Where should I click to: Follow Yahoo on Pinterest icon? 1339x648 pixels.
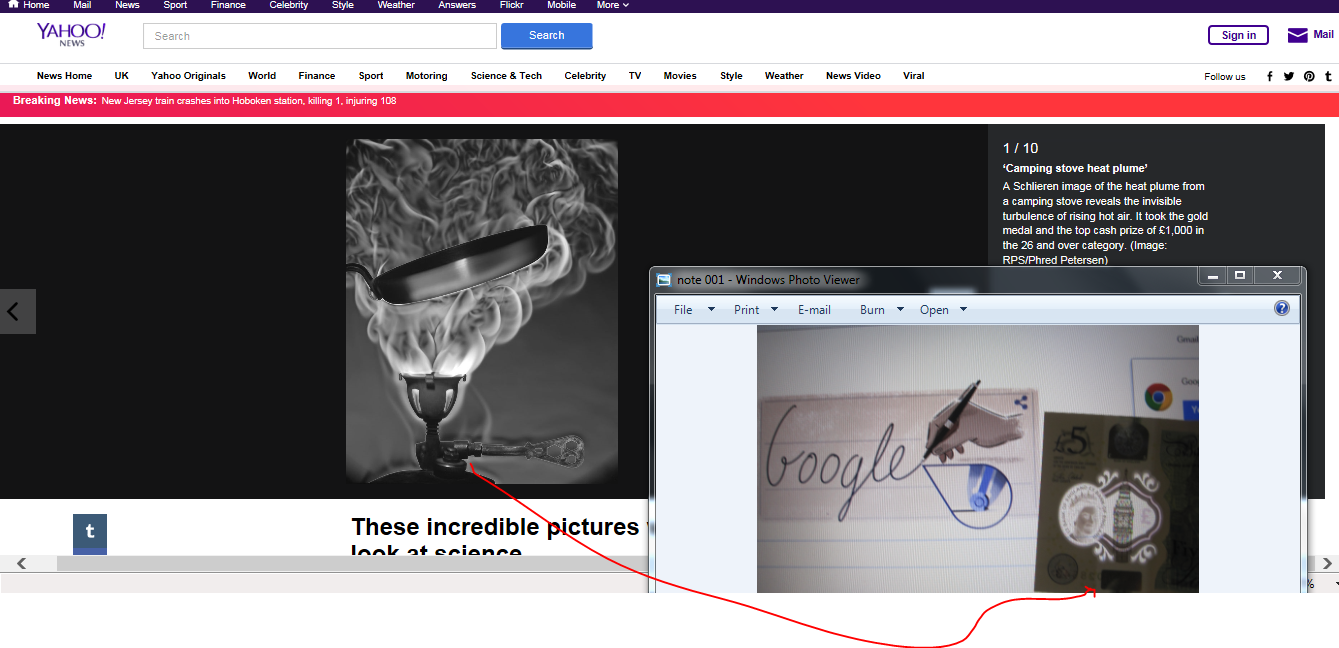pos(1309,76)
